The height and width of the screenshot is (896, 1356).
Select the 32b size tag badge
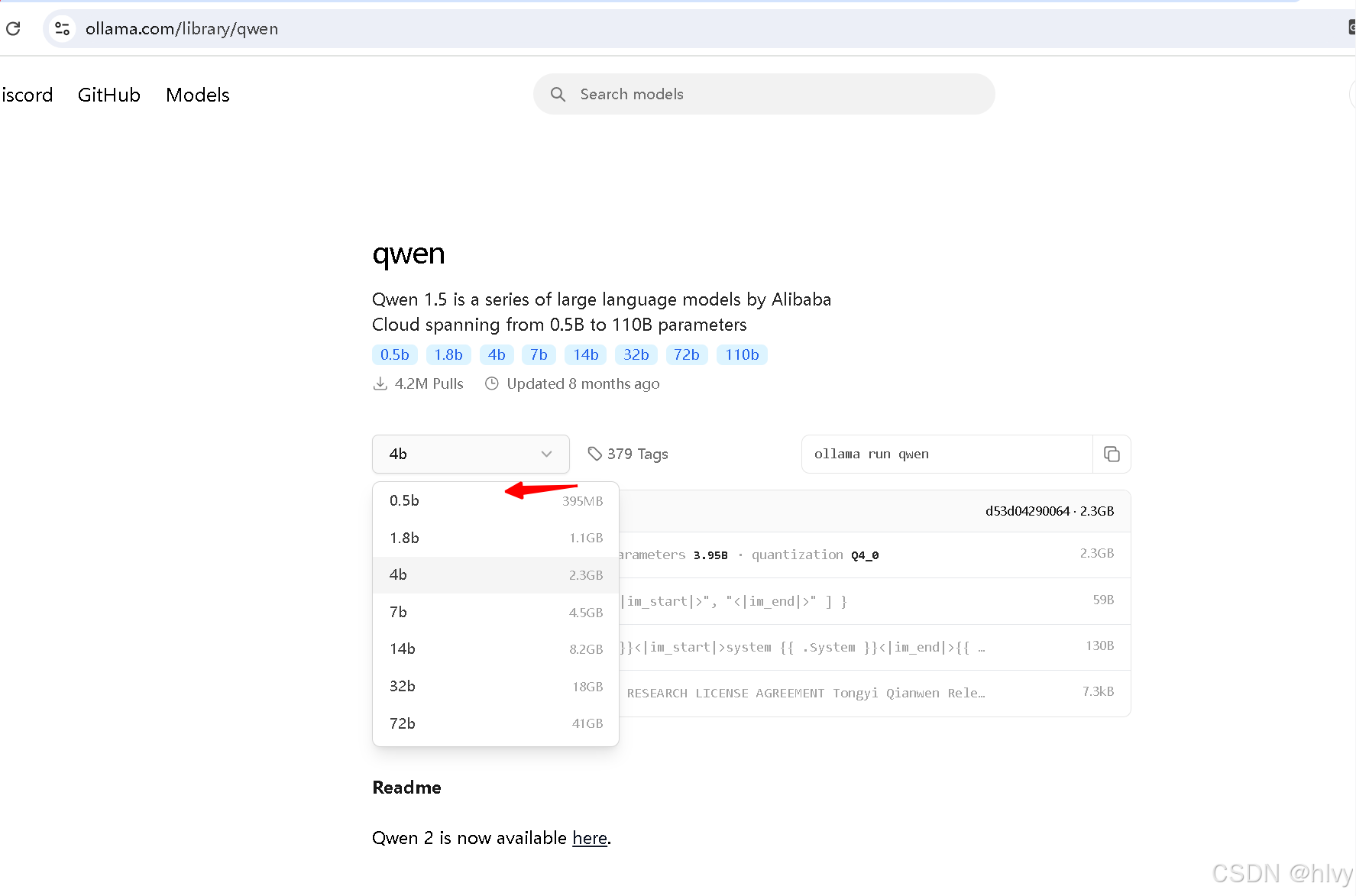pyautogui.click(x=636, y=354)
